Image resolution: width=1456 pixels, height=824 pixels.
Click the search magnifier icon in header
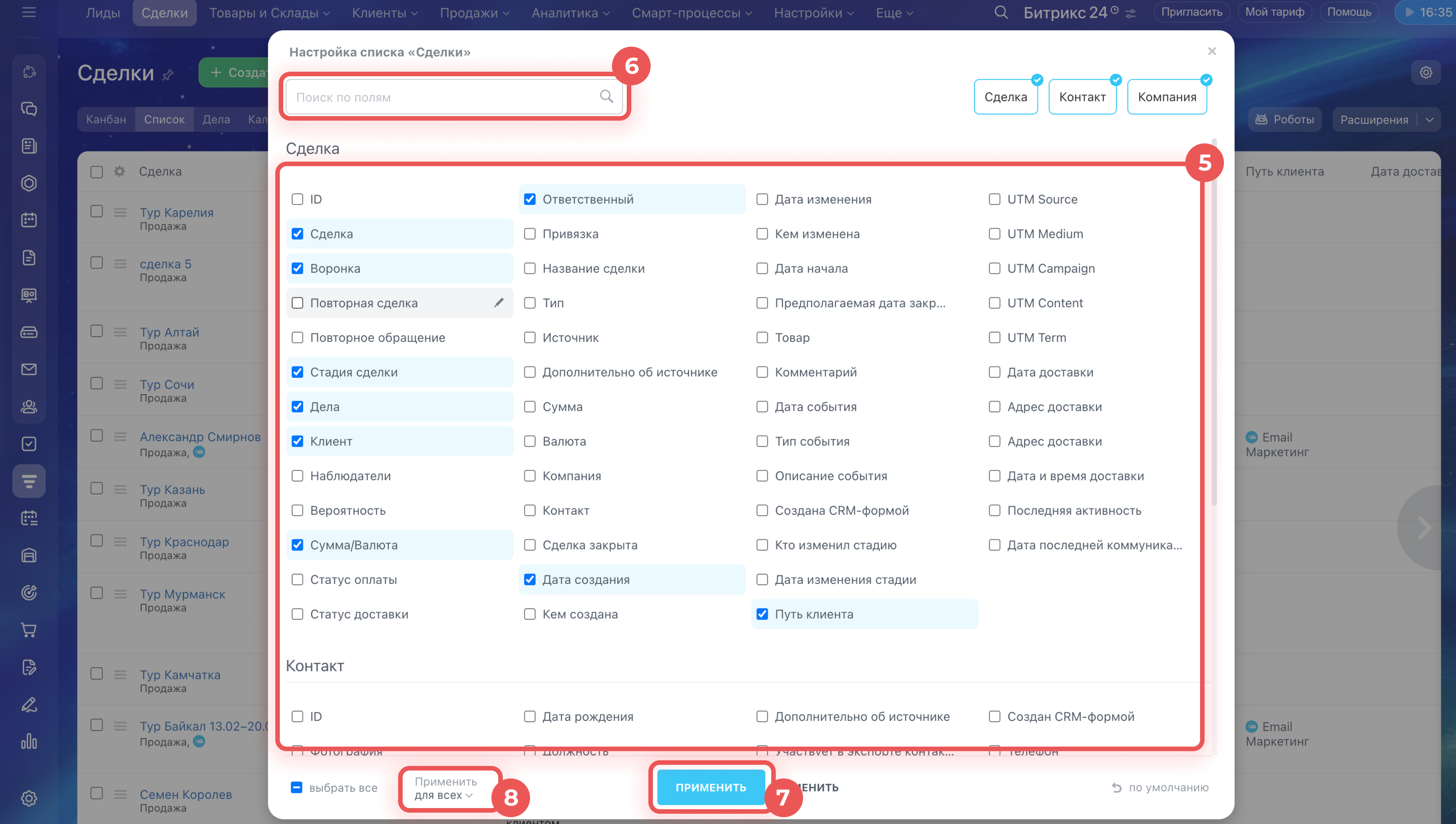point(1000,13)
